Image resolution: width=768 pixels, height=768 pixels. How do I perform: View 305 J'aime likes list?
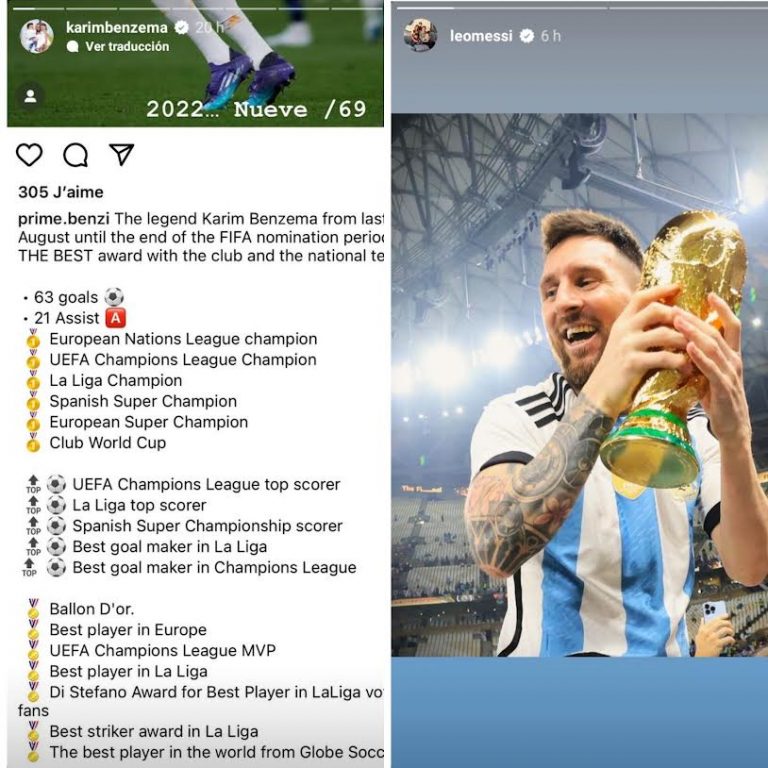[x=61, y=192]
